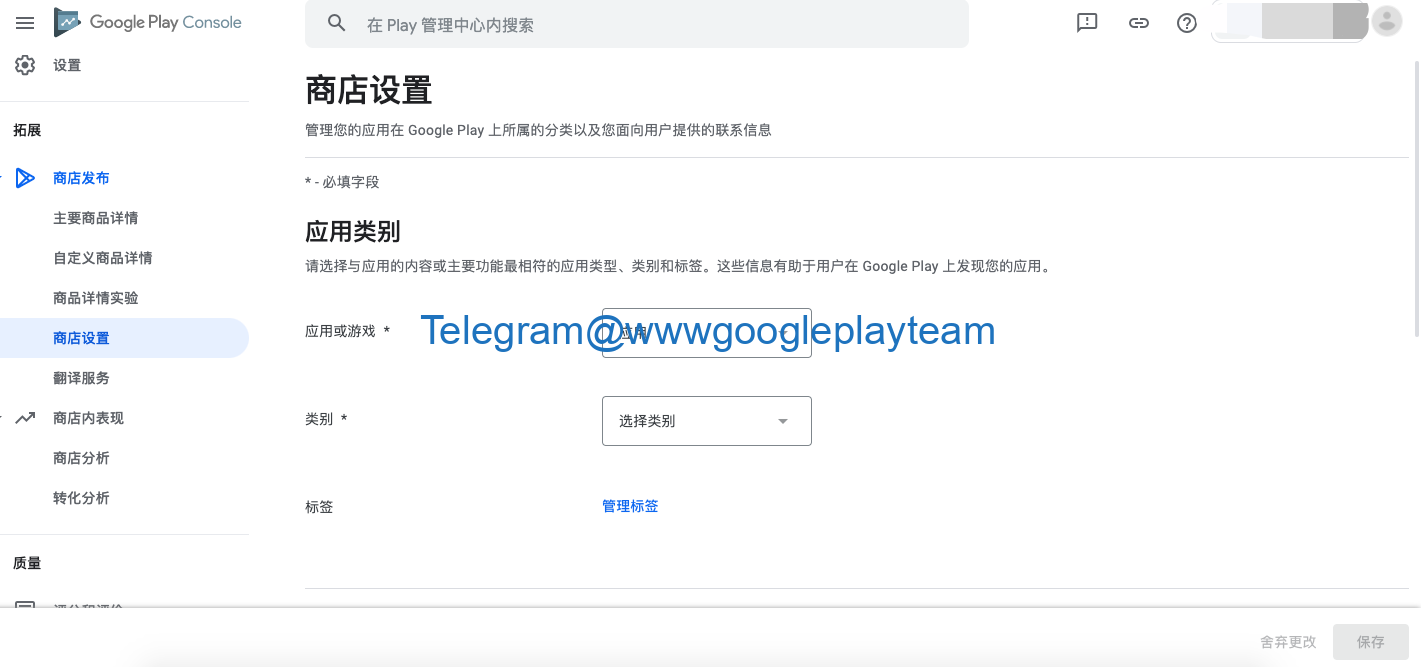
Task: Click the 标签 field label
Action: click(319, 507)
